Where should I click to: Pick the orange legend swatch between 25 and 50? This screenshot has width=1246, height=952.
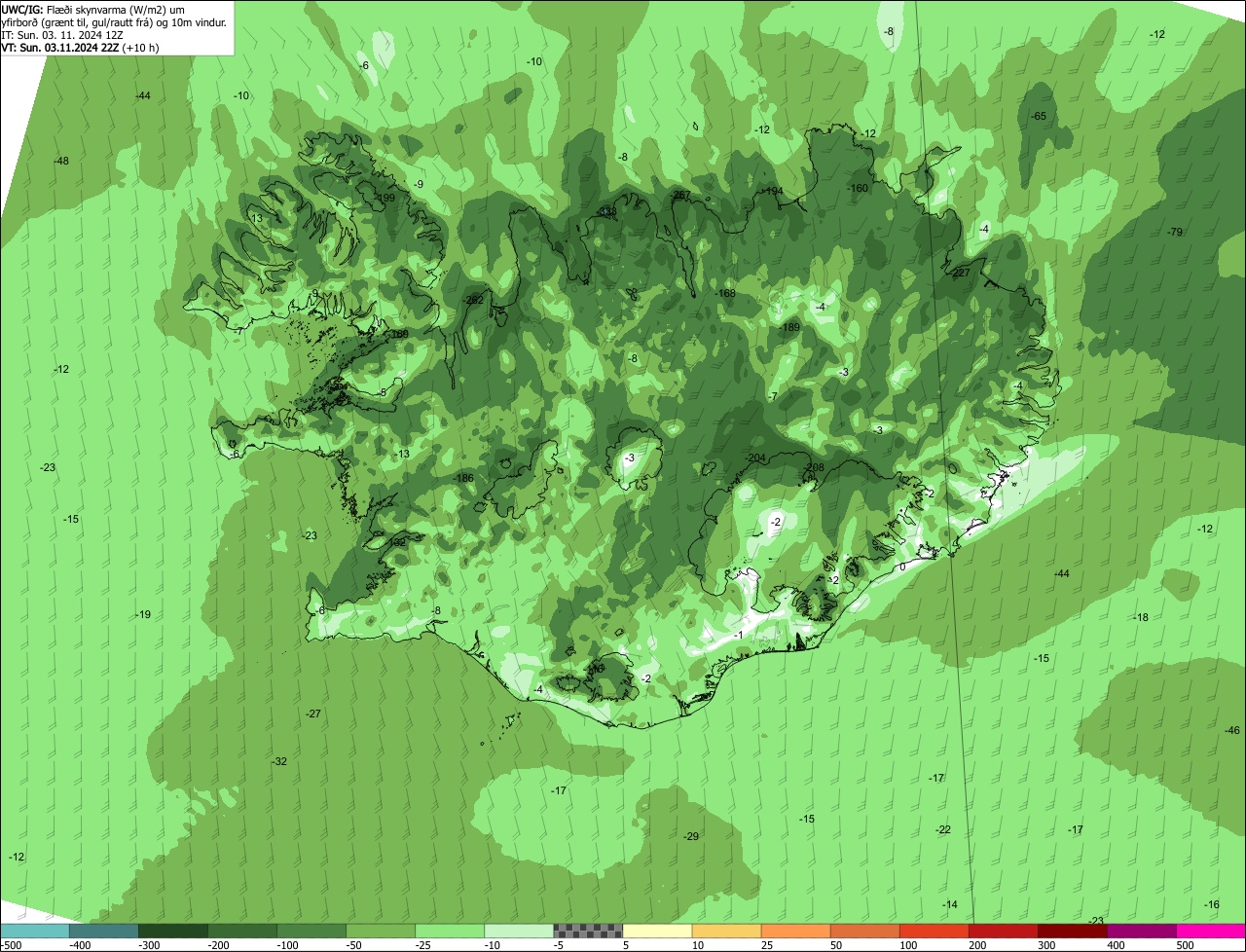[x=795, y=931]
